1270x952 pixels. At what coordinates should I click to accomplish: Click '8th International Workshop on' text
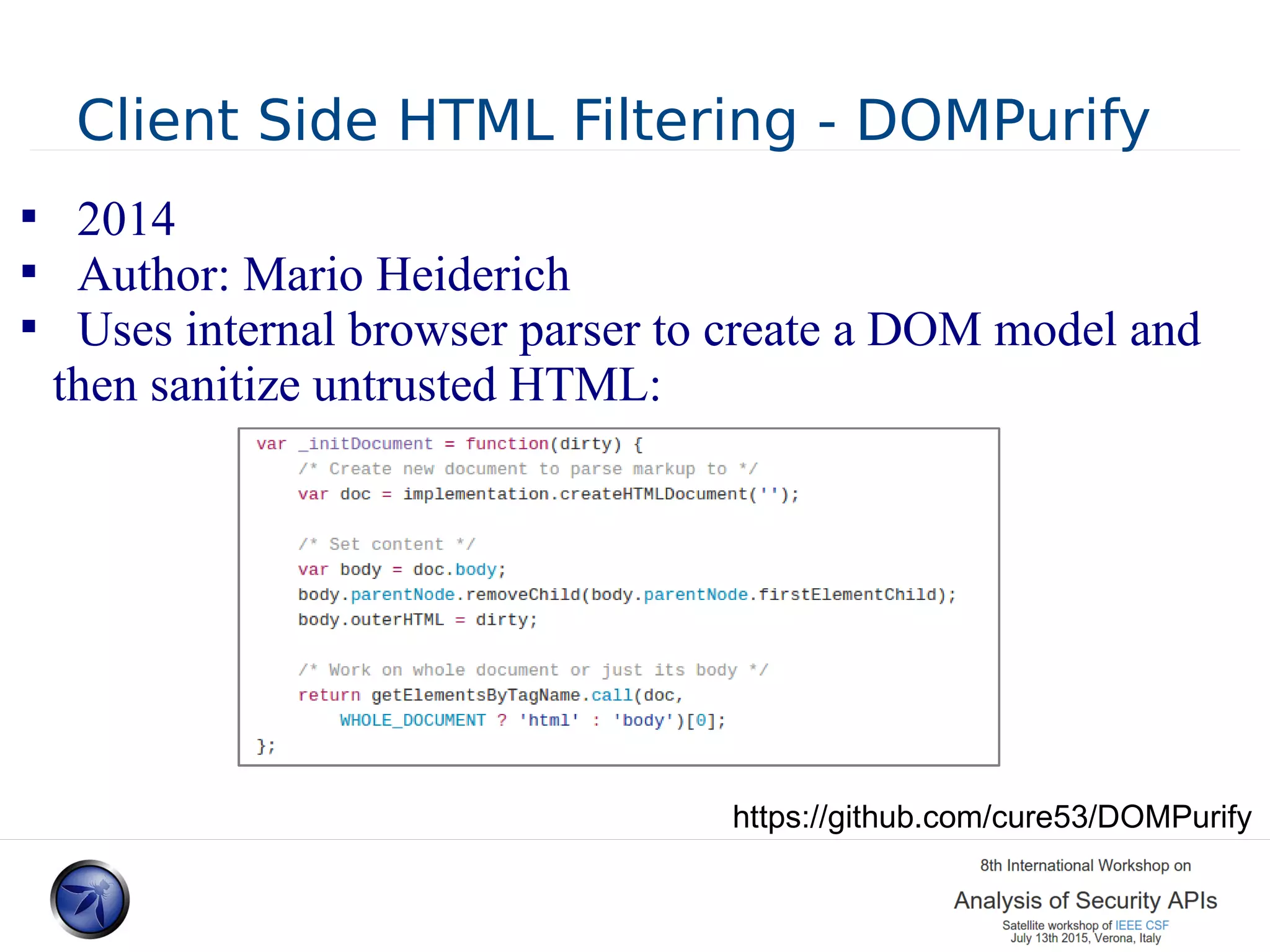click(x=1085, y=866)
